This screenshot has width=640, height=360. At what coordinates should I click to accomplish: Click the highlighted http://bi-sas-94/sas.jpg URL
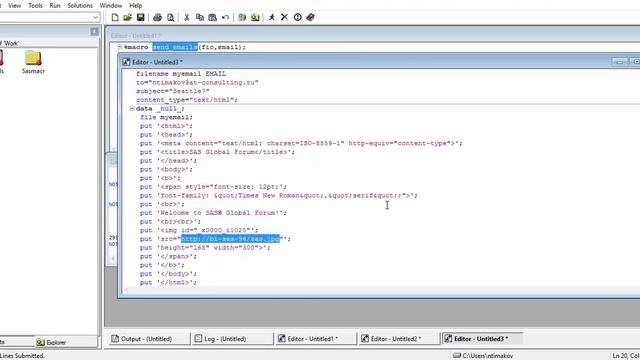tap(230, 239)
